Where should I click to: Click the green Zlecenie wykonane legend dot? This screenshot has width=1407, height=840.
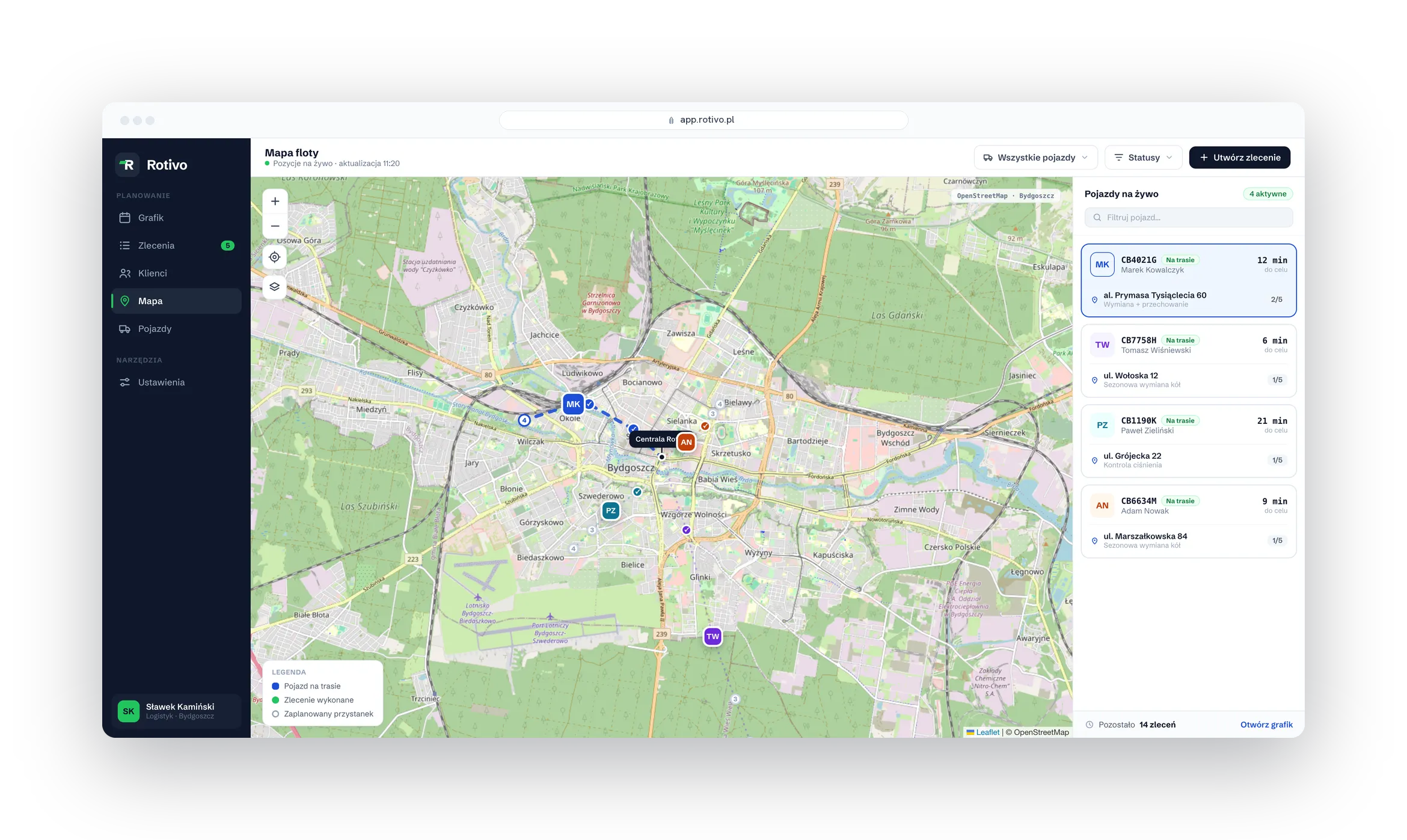pyautogui.click(x=275, y=700)
